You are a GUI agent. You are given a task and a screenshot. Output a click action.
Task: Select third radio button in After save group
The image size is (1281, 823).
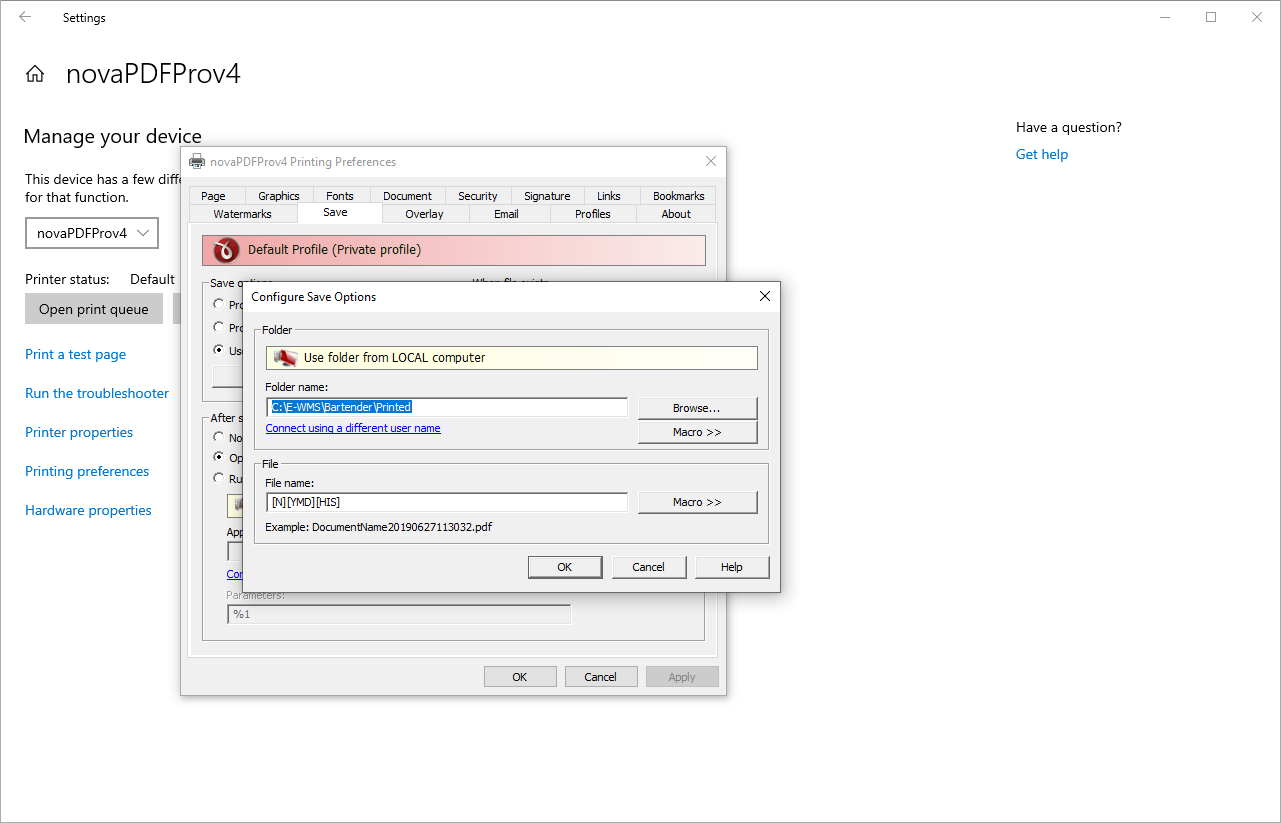coord(219,478)
